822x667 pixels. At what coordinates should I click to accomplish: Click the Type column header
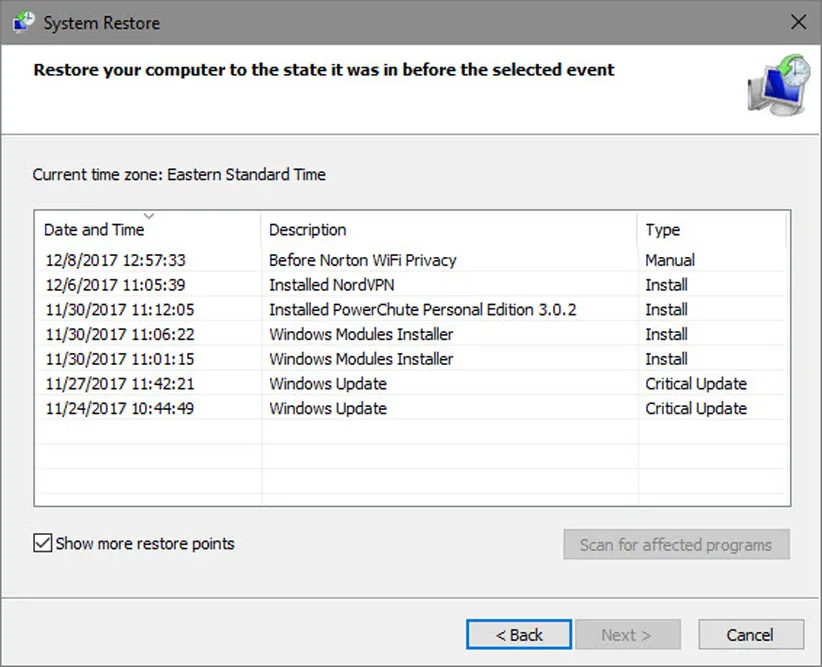(x=662, y=230)
